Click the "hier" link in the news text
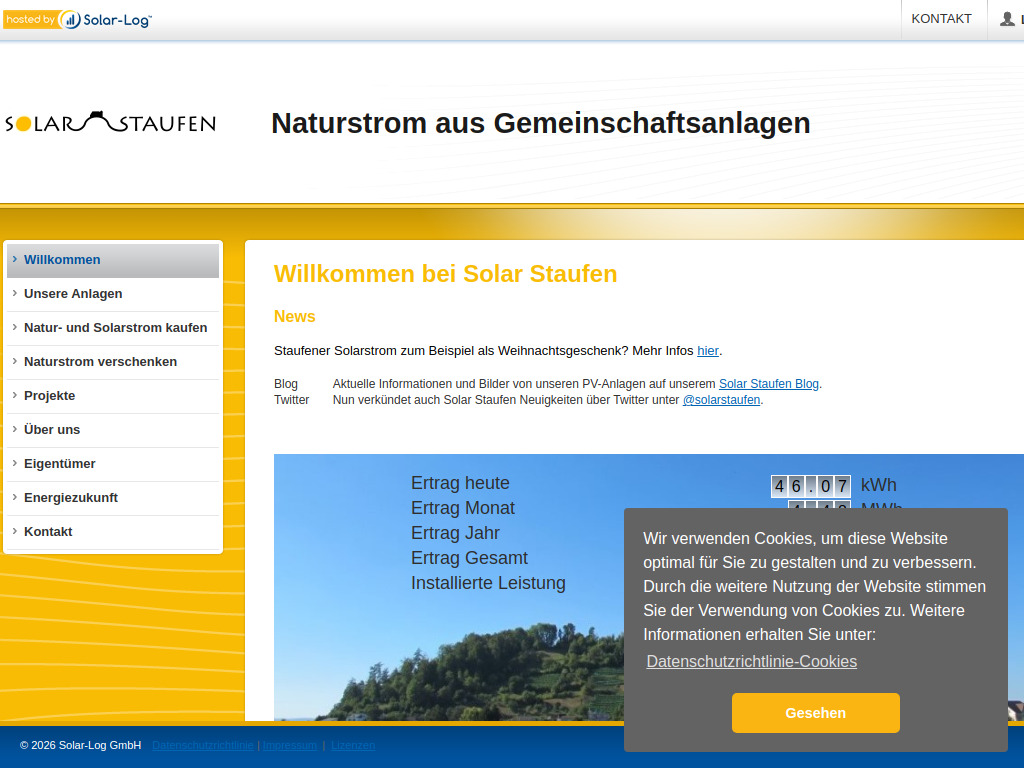This screenshot has height=768, width=1024. tap(707, 350)
